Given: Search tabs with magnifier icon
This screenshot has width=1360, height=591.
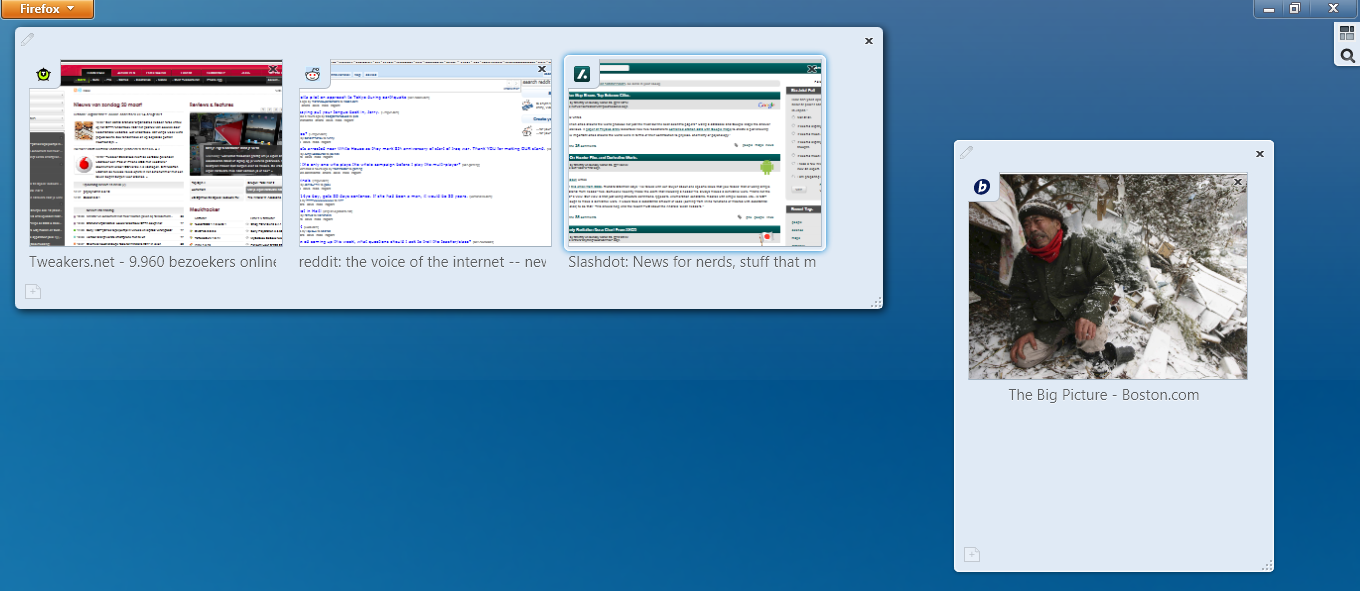Looking at the screenshot, I should pyautogui.click(x=1347, y=55).
